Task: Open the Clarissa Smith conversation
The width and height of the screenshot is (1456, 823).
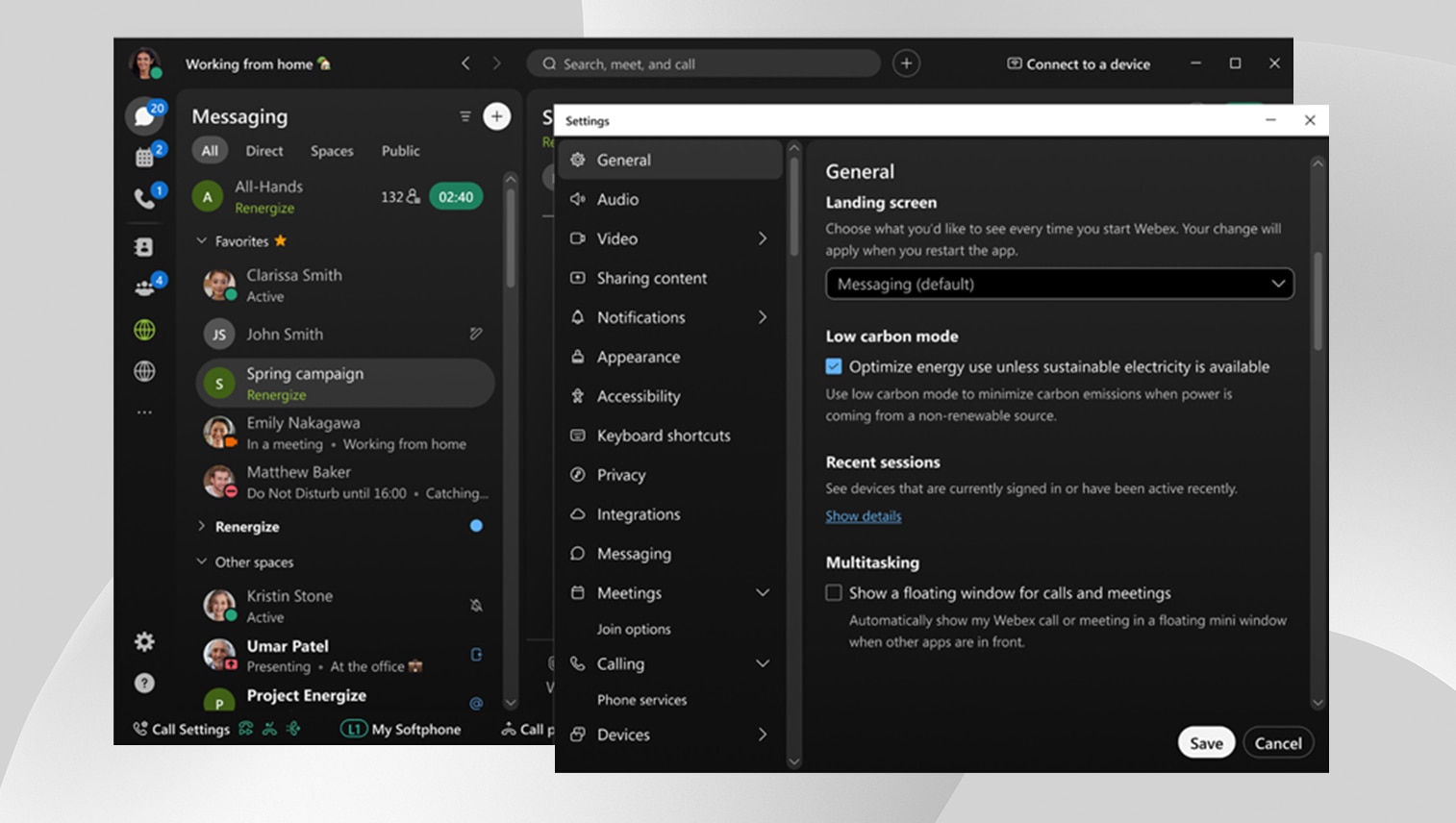Action: pyautogui.click(x=345, y=285)
